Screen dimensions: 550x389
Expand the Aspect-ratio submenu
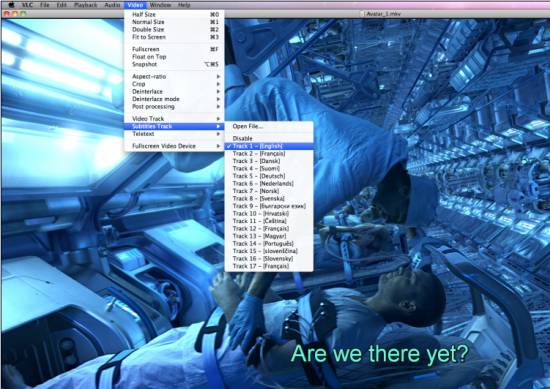174,76
